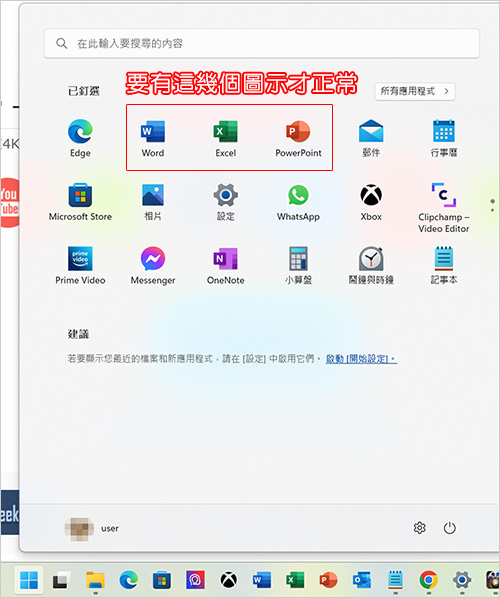Open Word from the taskbar
Viewport: 500px width, 598px height.
pyautogui.click(x=262, y=580)
